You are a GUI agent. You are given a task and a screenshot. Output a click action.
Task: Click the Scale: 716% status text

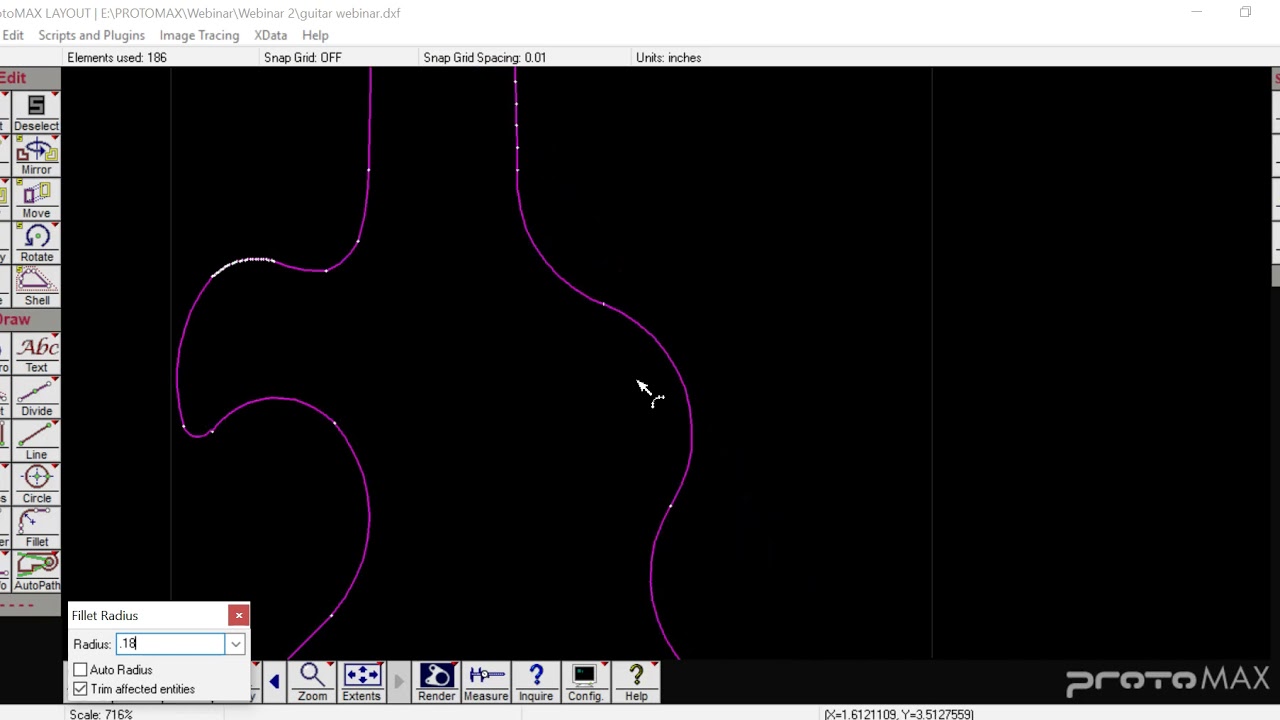(x=101, y=714)
